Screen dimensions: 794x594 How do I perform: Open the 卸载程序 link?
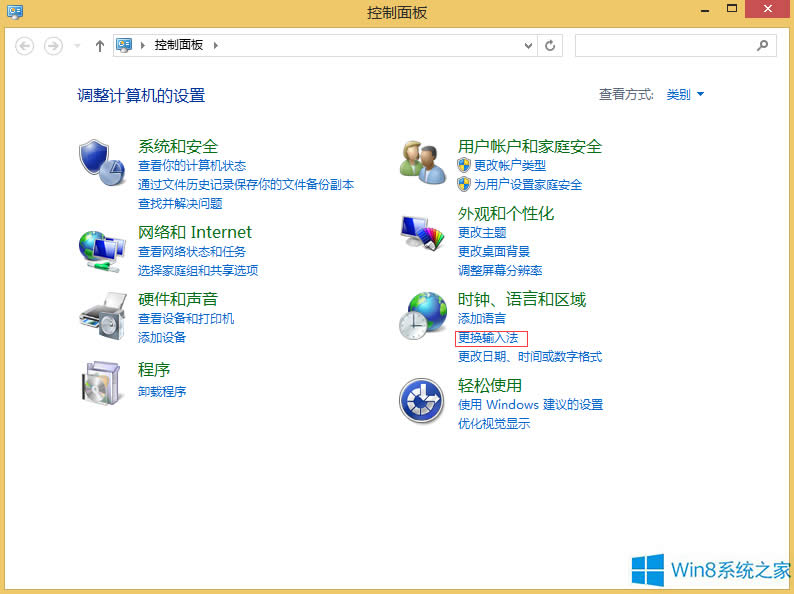162,391
